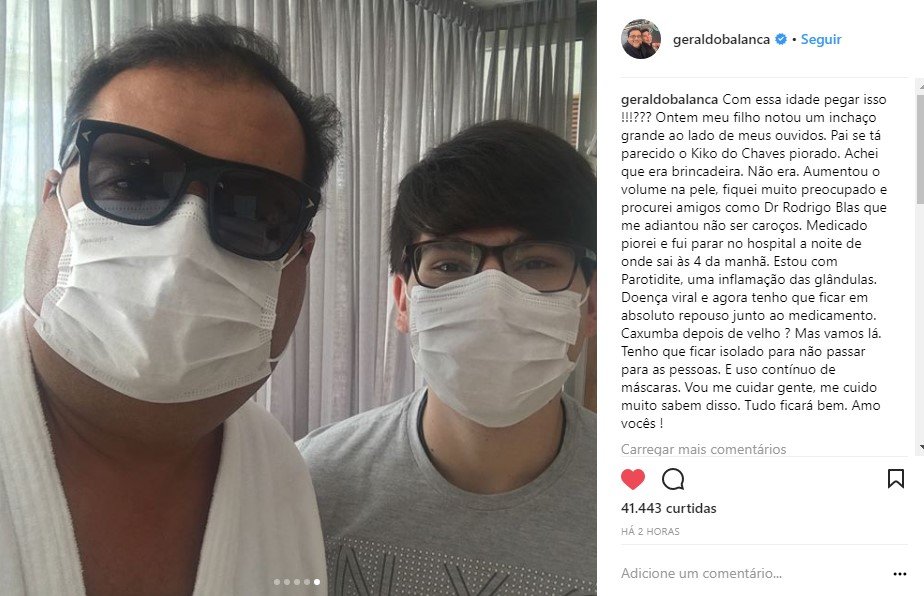Click the caption panel scrollbar thumb
Image resolution: width=924 pixels, height=596 pixels.
pyautogui.click(x=920, y=147)
